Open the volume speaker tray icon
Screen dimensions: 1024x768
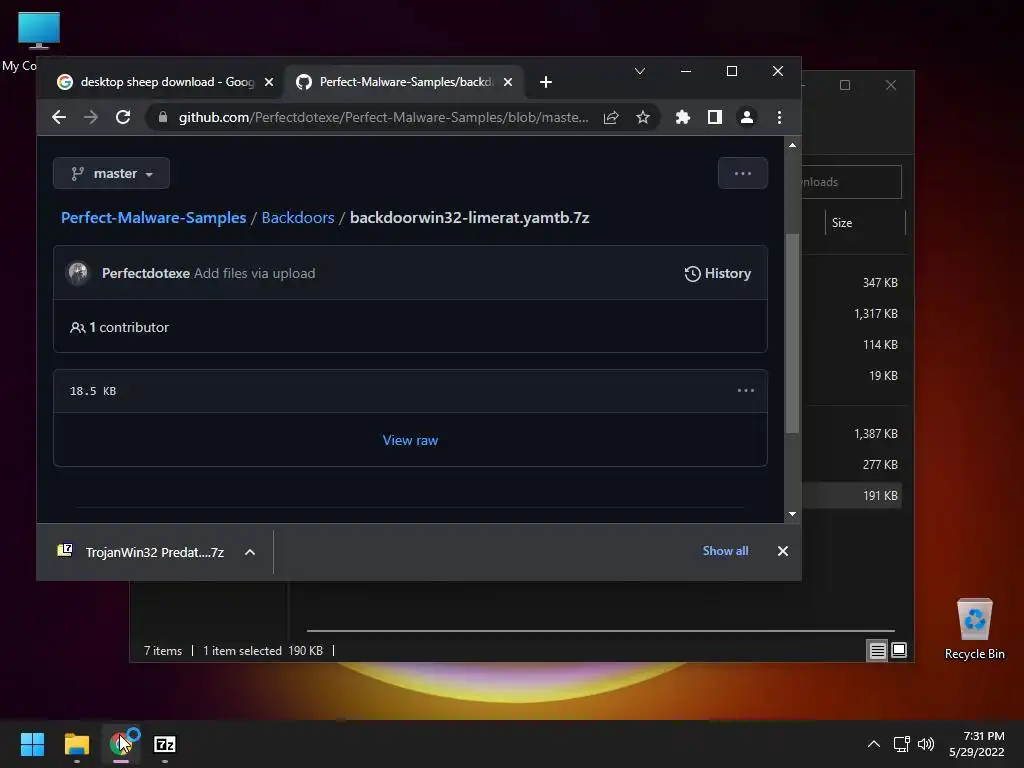click(926, 744)
